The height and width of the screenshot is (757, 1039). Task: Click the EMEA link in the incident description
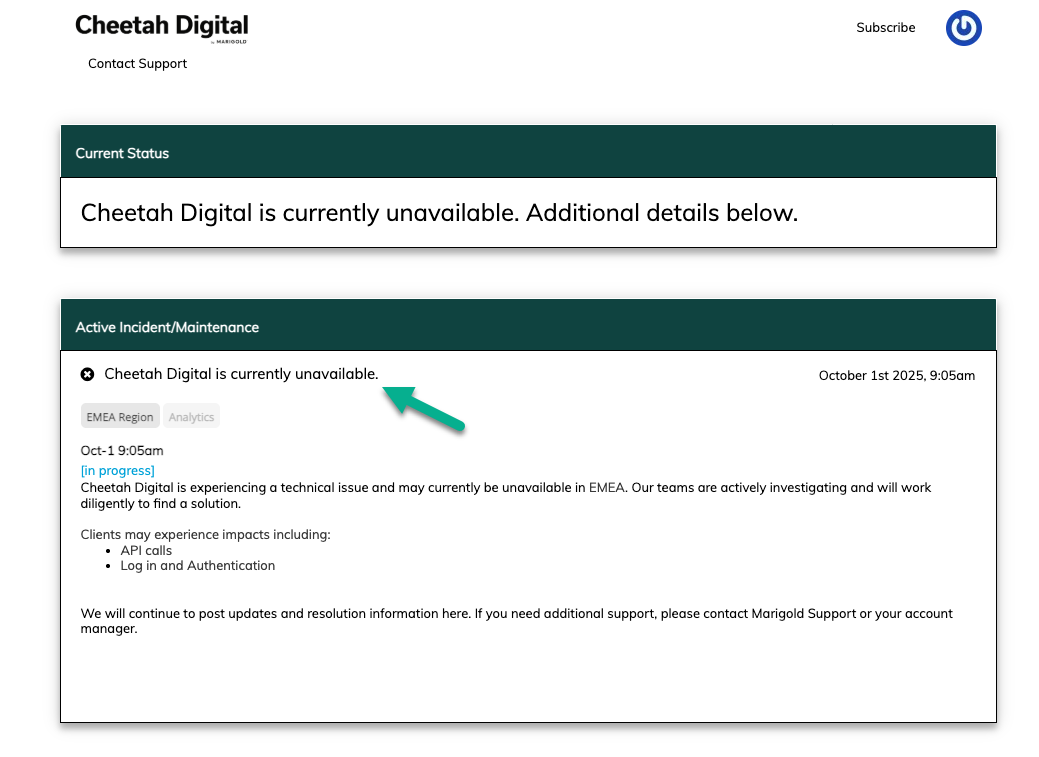(606, 488)
